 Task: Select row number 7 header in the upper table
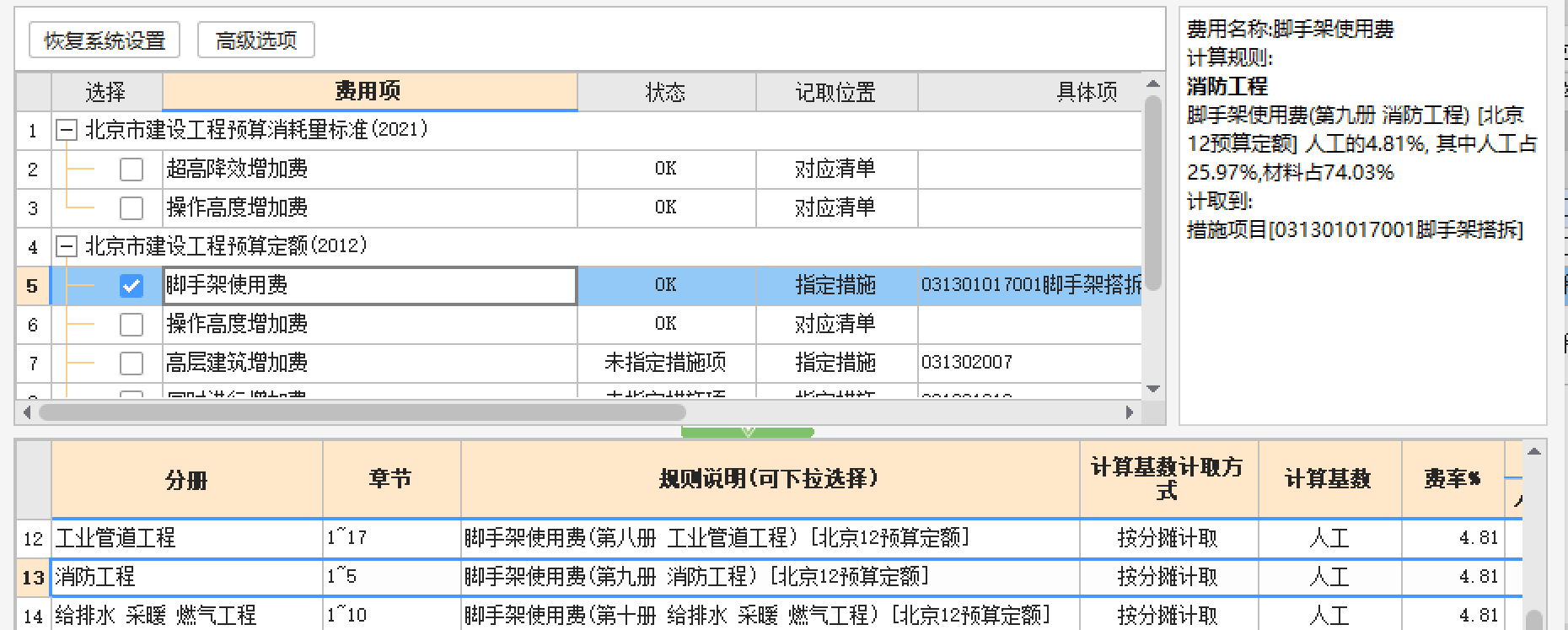coord(34,363)
